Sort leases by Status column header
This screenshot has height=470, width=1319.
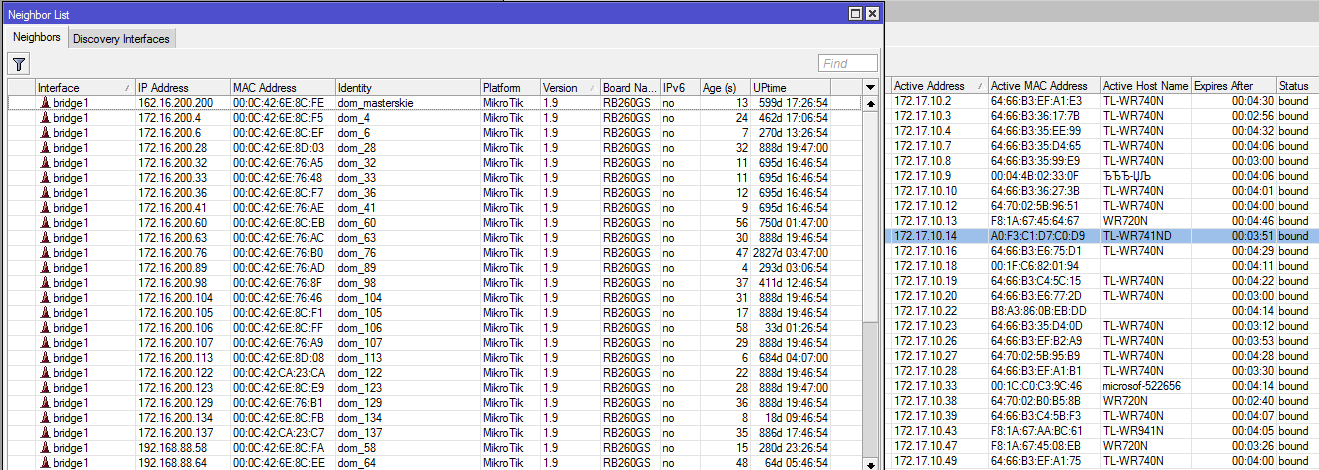pos(1297,86)
